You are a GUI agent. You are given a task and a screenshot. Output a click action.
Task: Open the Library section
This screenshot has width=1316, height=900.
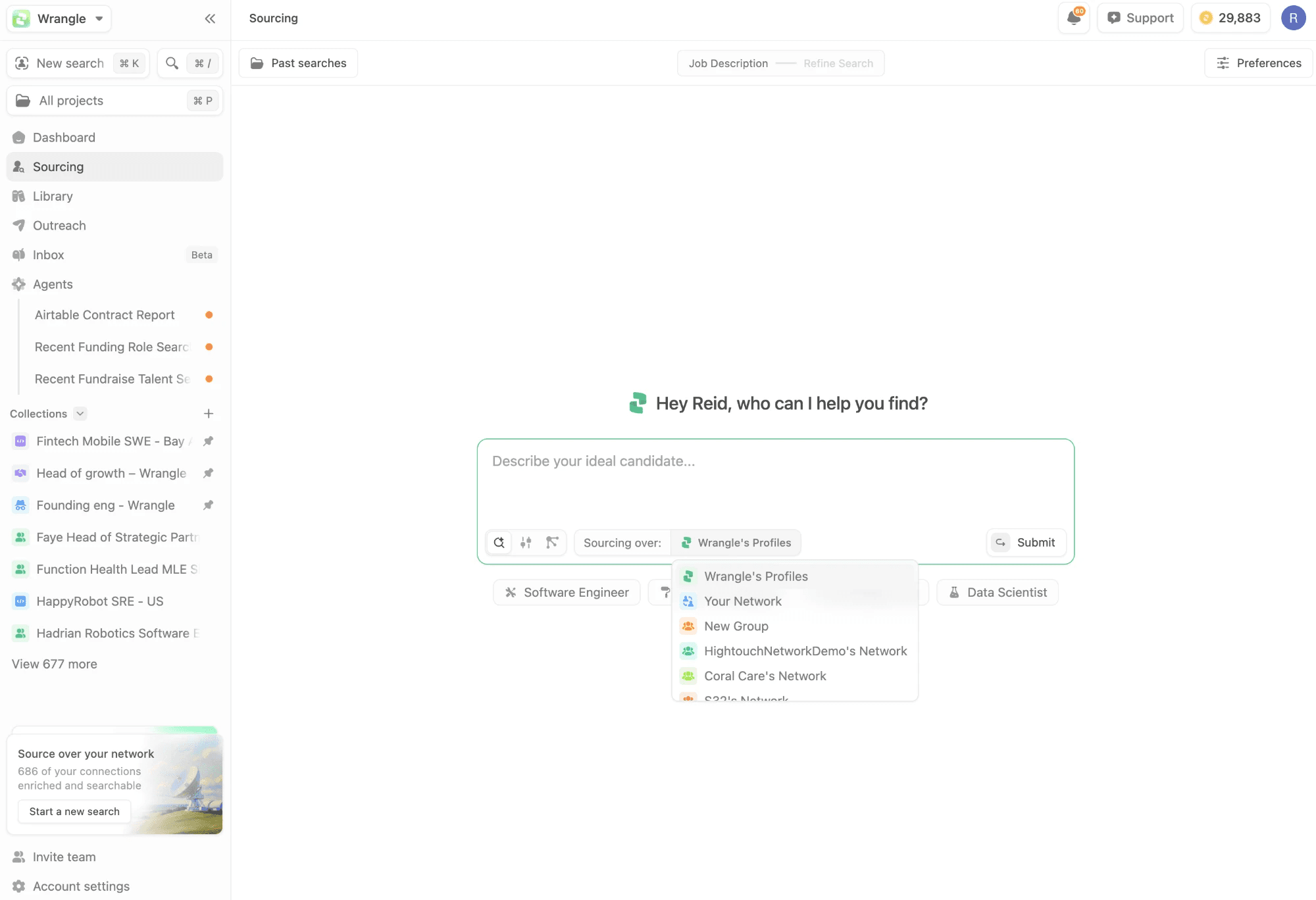pyautogui.click(x=114, y=196)
